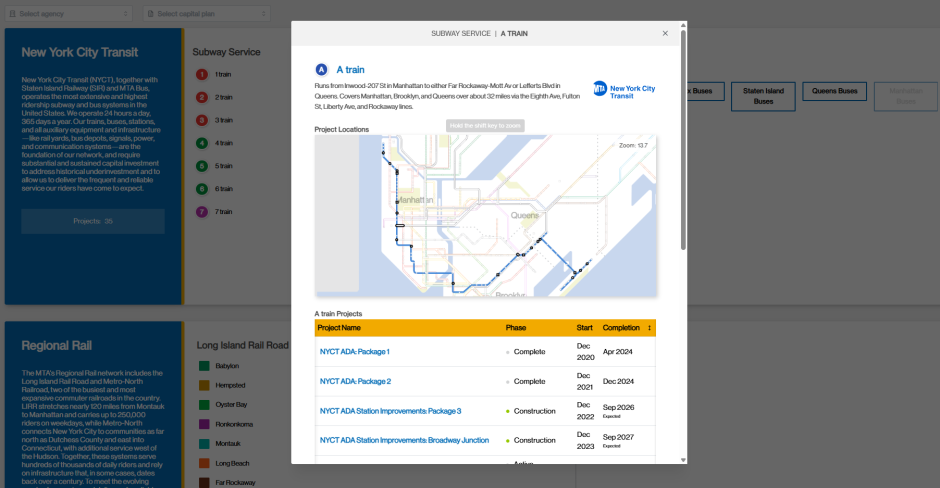Image resolution: width=940 pixels, height=488 pixels.
Task: Open NYCT ADA: Package 2 project link
Action: coord(355,381)
